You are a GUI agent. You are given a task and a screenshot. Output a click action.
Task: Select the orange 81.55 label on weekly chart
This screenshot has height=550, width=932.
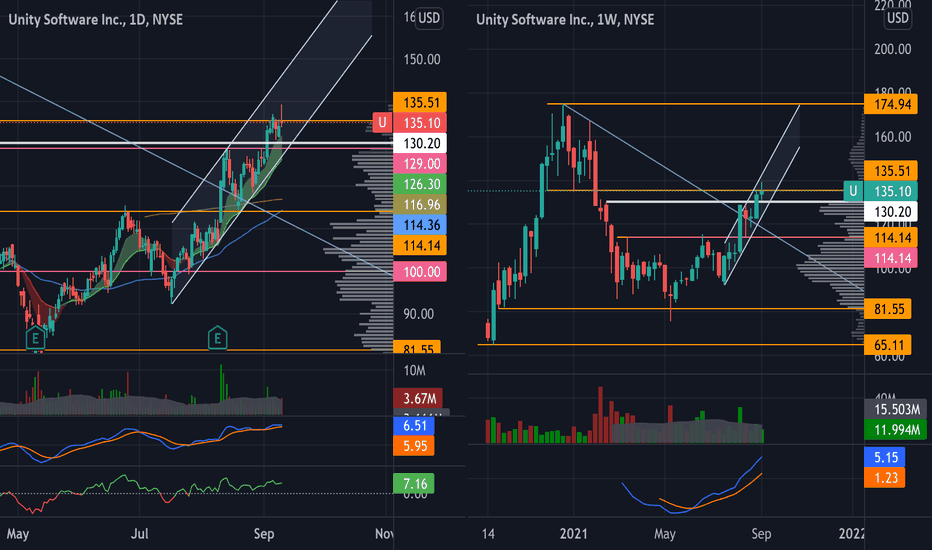[x=887, y=309]
